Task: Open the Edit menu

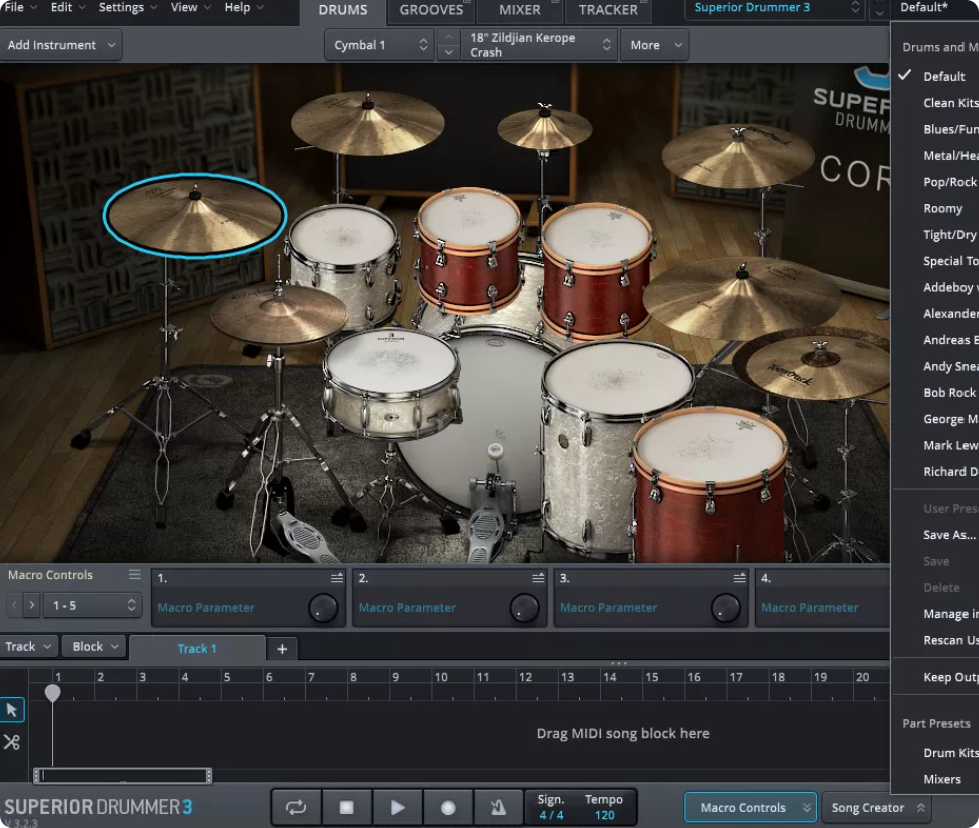Action: point(67,7)
